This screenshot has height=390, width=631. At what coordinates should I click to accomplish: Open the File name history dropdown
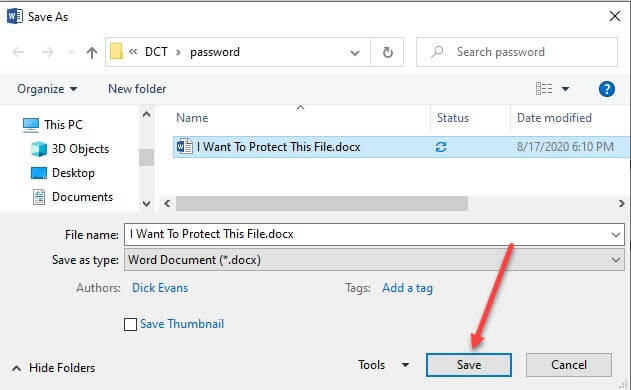pos(615,235)
